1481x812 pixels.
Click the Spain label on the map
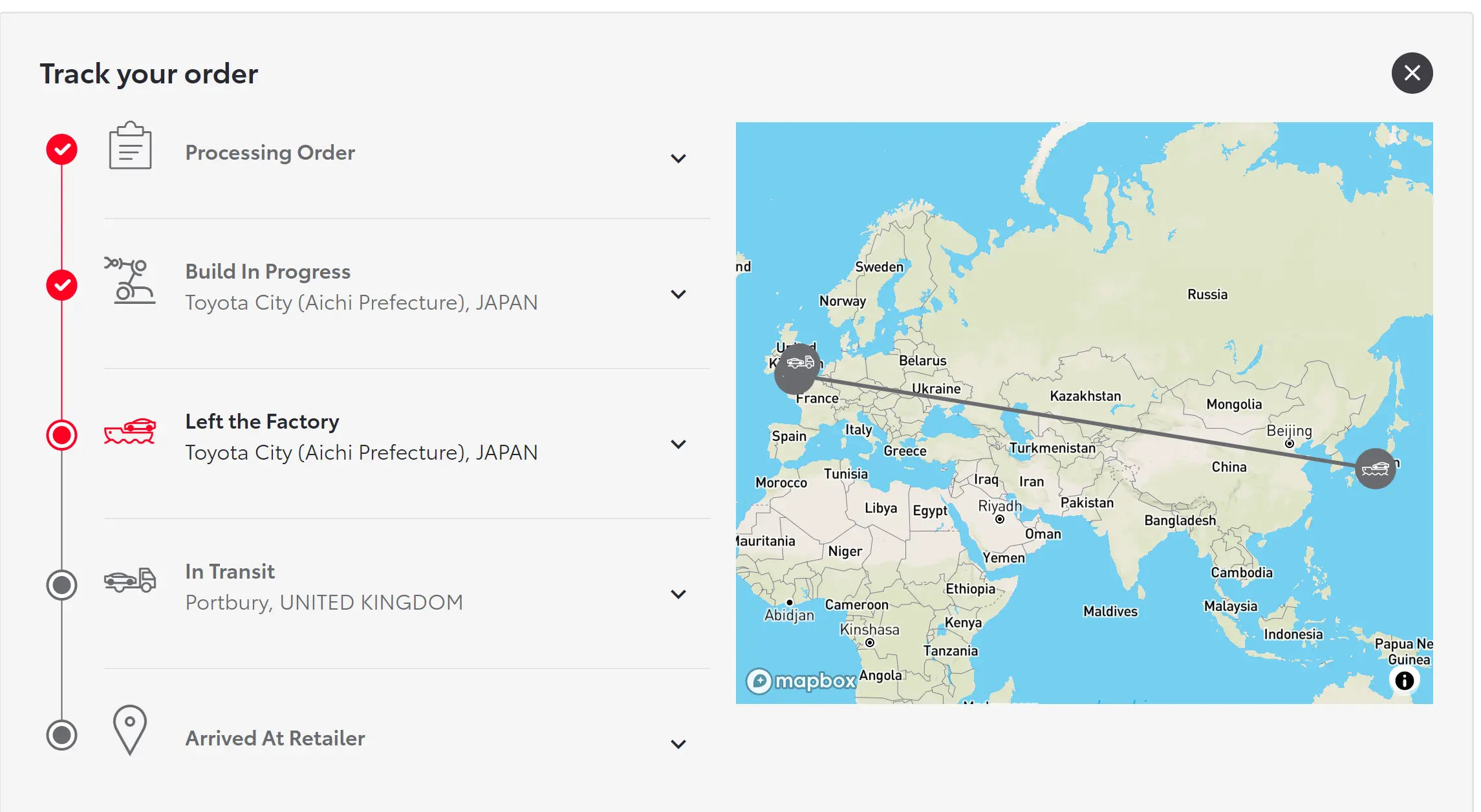pos(789,436)
